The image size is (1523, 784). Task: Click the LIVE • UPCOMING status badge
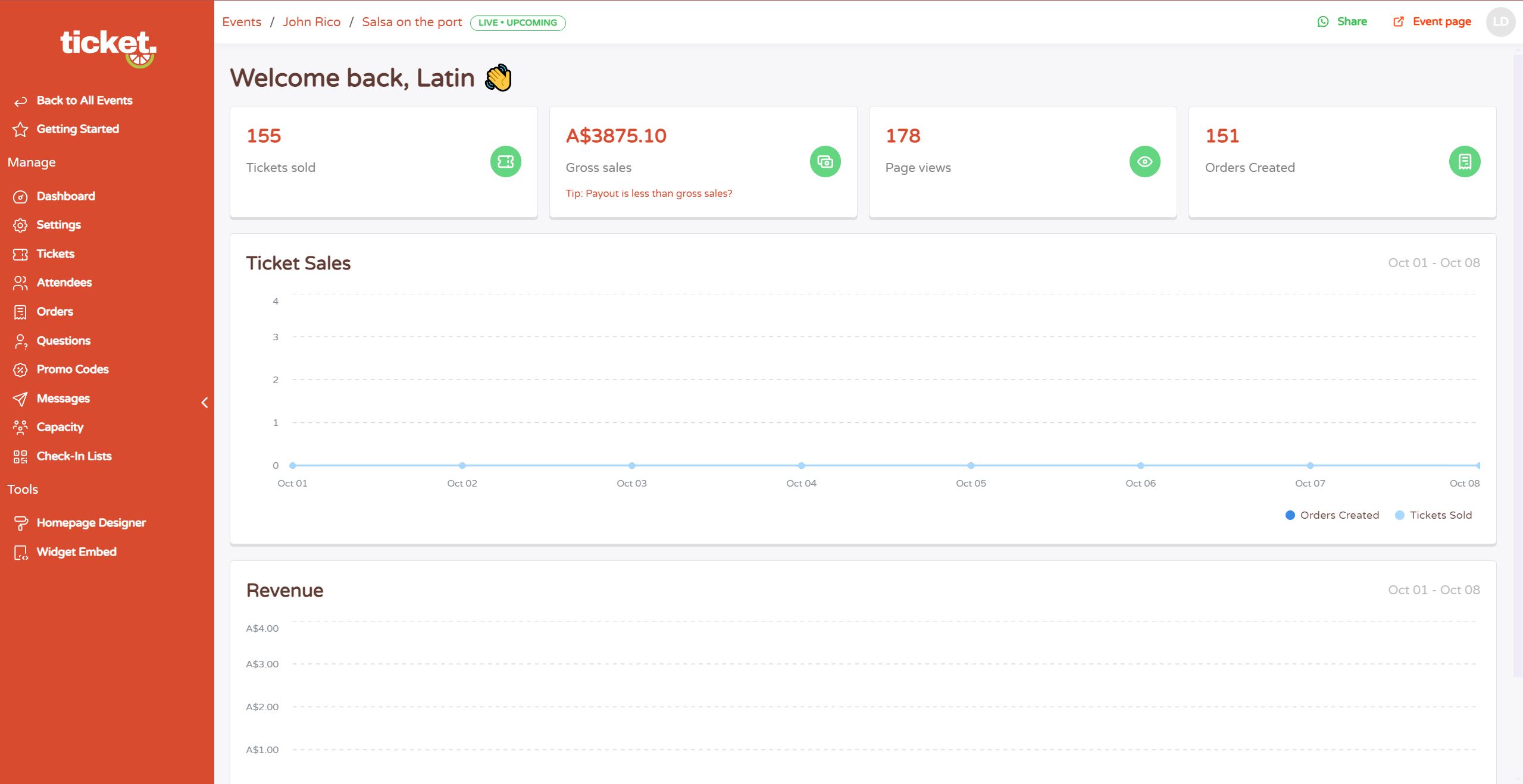click(518, 23)
